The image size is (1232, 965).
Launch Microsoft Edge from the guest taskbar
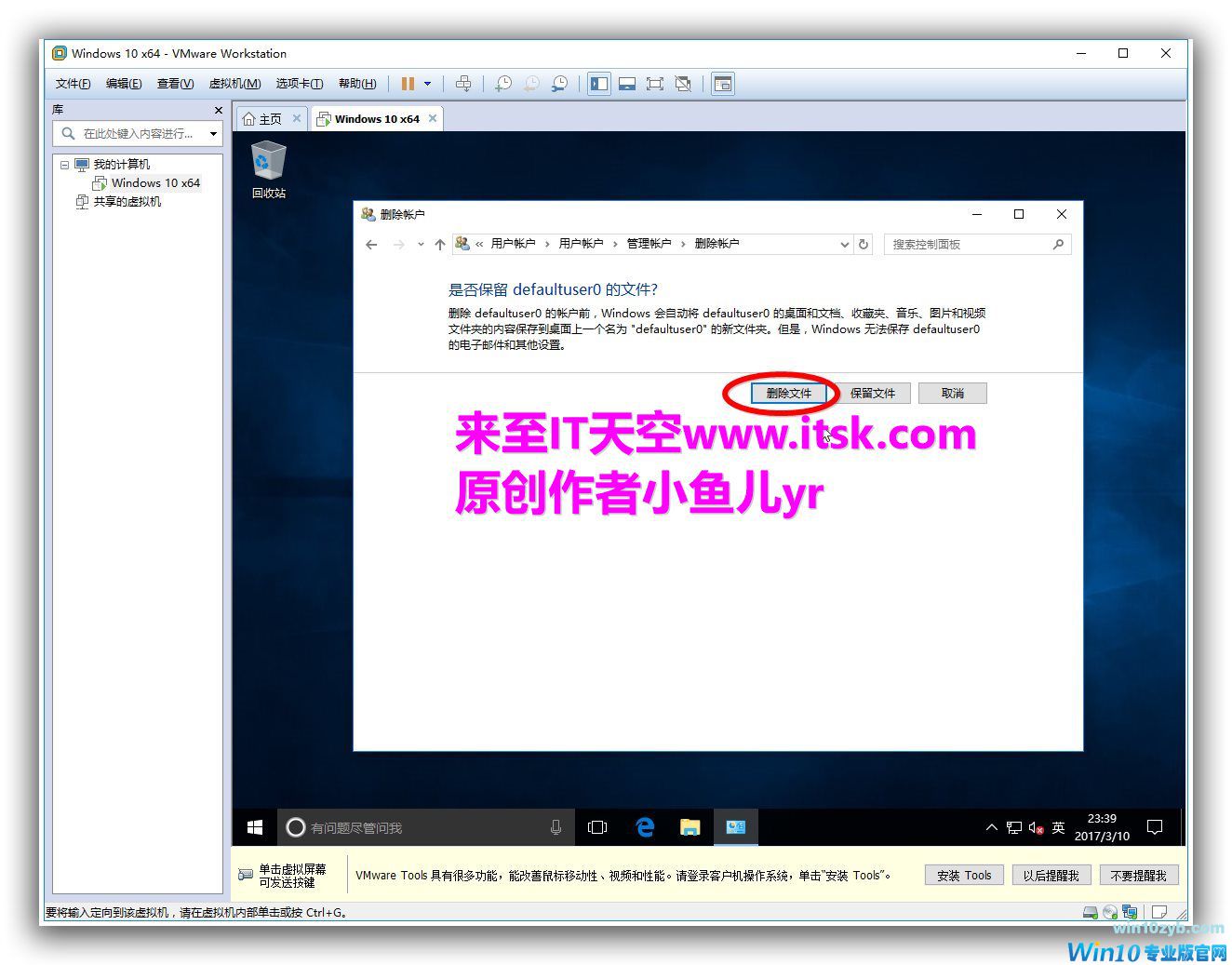pos(644,827)
